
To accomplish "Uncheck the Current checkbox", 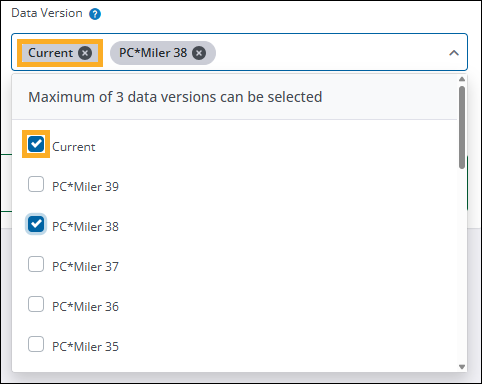I will pos(36,144).
